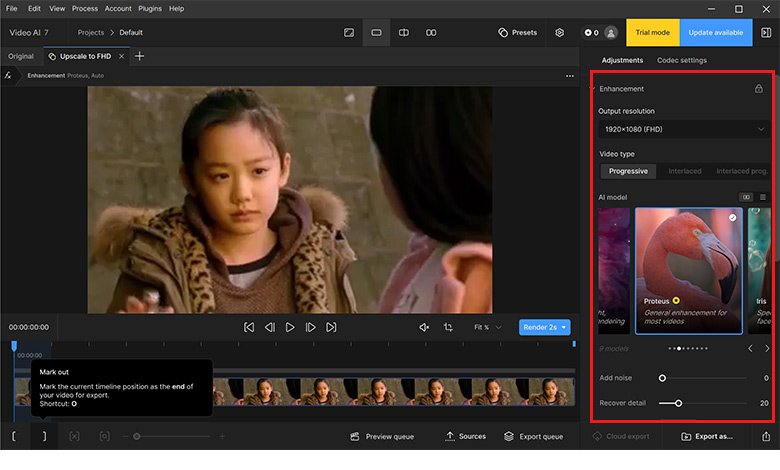
Task: Switch to the Upscale to FHD tab
Action: click(86, 56)
